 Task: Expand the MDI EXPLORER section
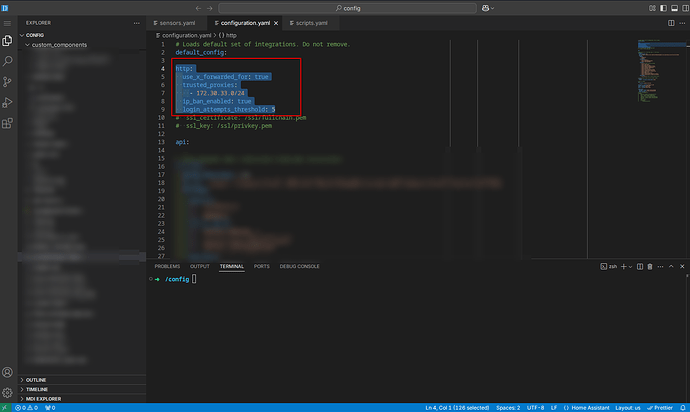[x=82, y=399]
